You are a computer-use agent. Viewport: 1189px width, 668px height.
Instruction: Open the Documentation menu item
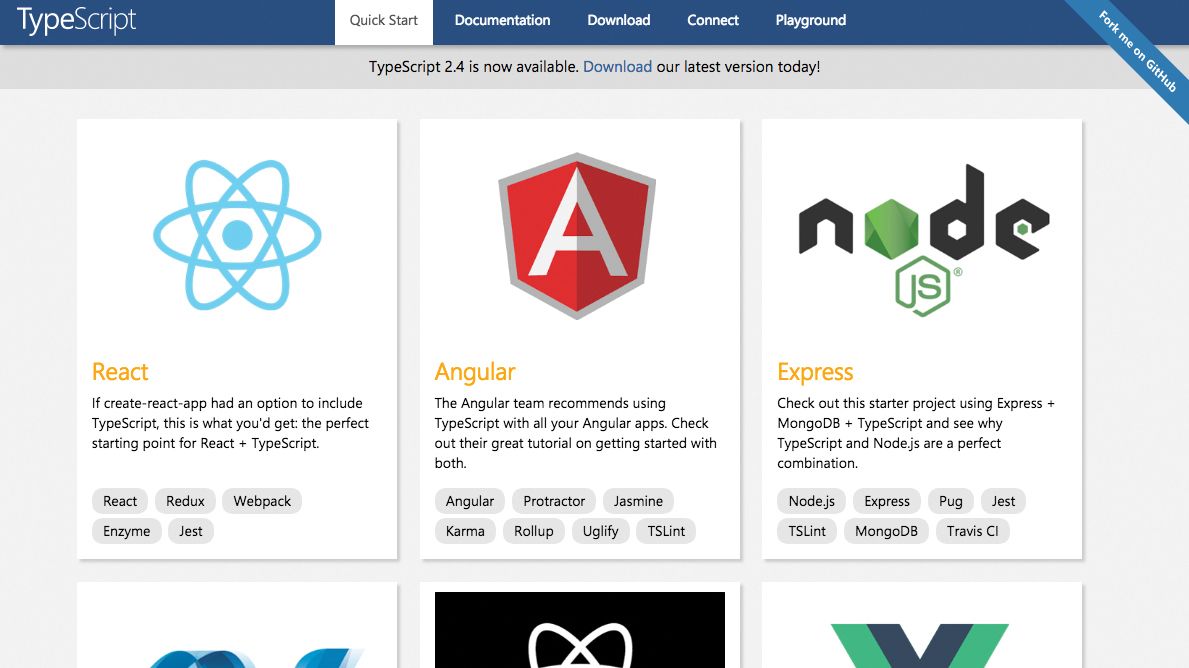tap(502, 20)
